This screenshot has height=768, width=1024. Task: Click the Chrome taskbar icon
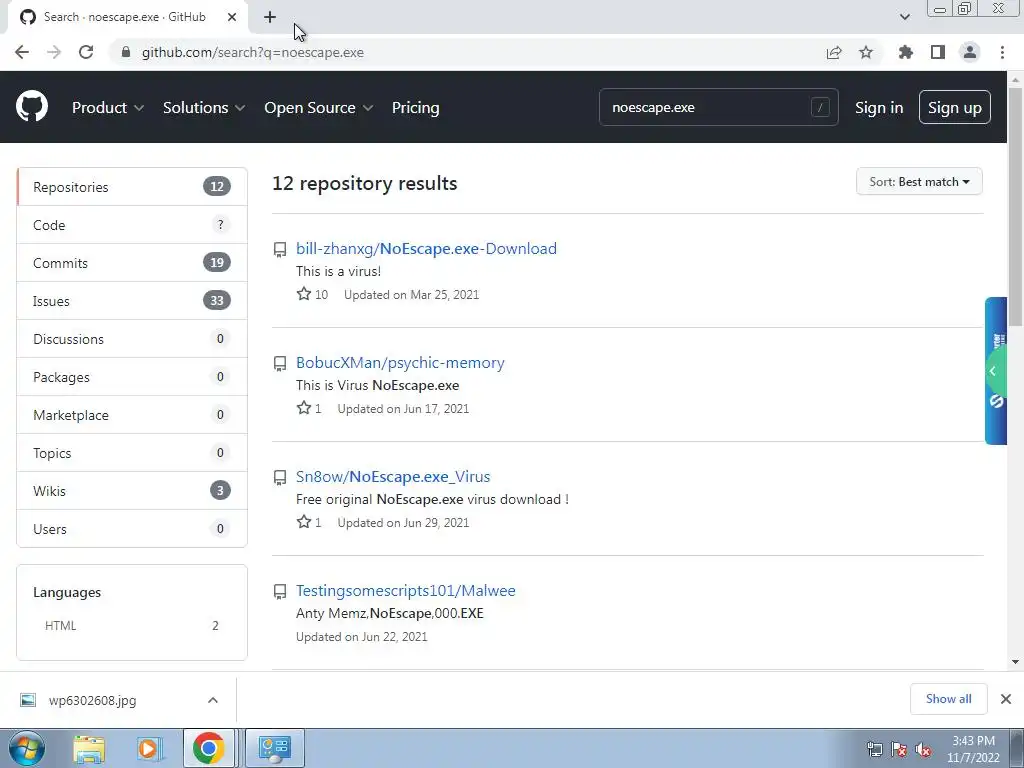(x=208, y=748)
